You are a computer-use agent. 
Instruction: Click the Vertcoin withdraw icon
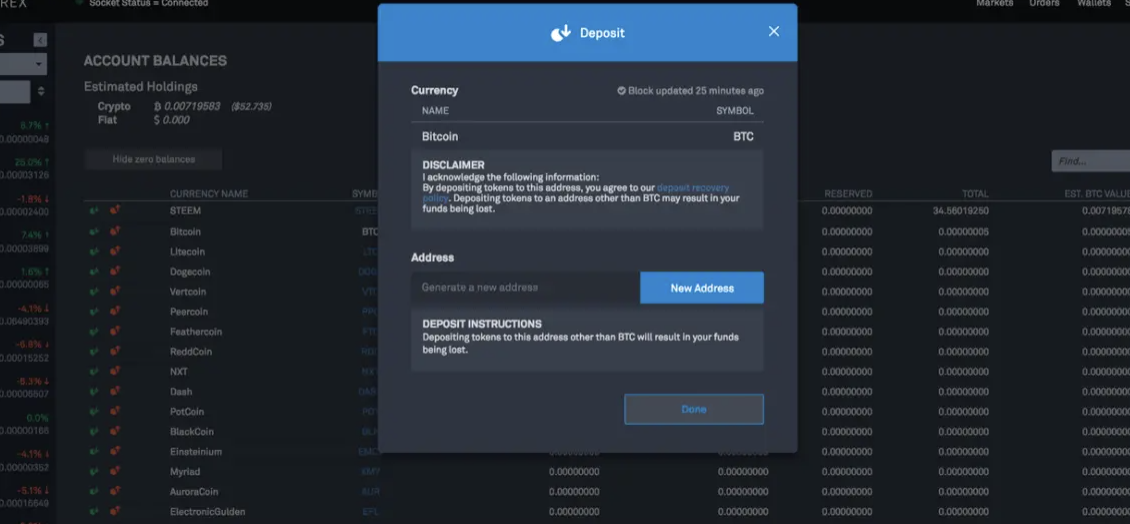point(114,292)
